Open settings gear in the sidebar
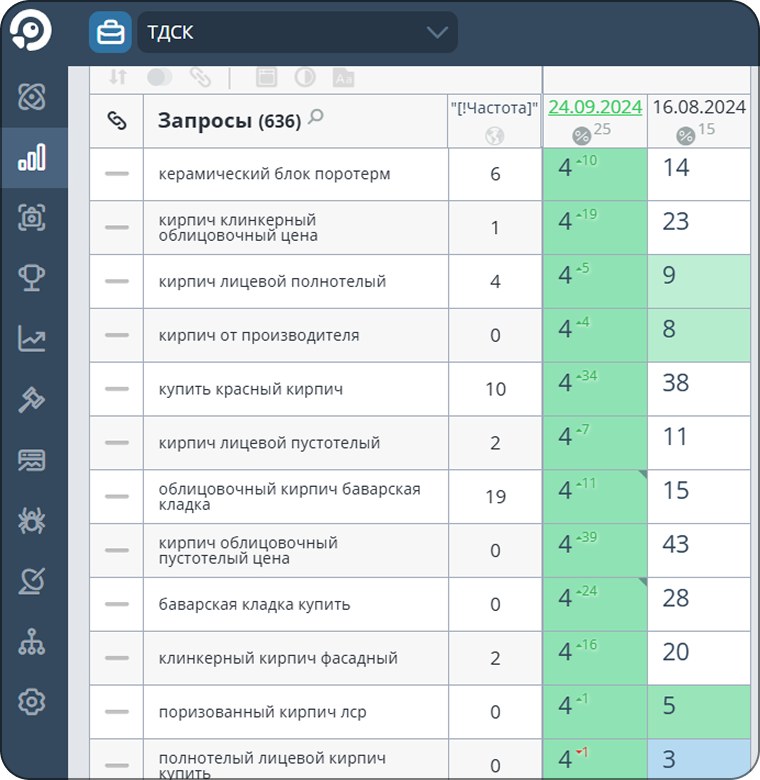This screenshot has width=760, height=780. (x=32, y=702)
